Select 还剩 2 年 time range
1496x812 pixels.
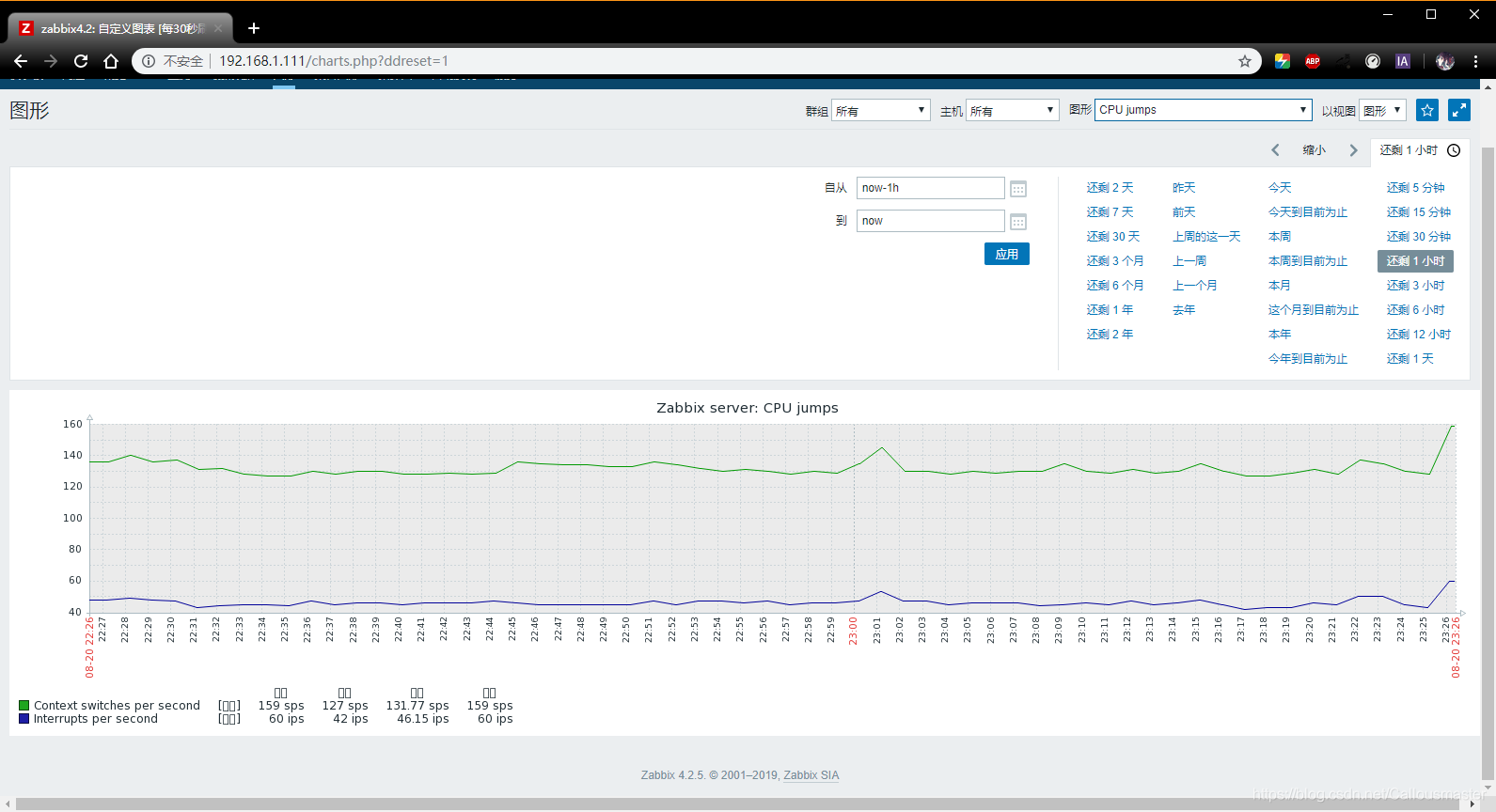pyautogui.click(x=1110, y=335)
